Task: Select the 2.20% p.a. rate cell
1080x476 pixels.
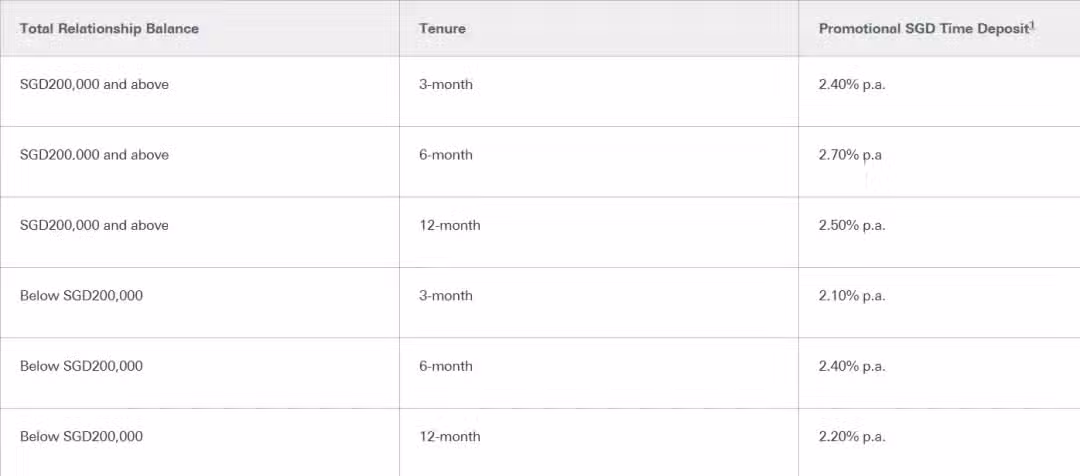Action: 852,437
